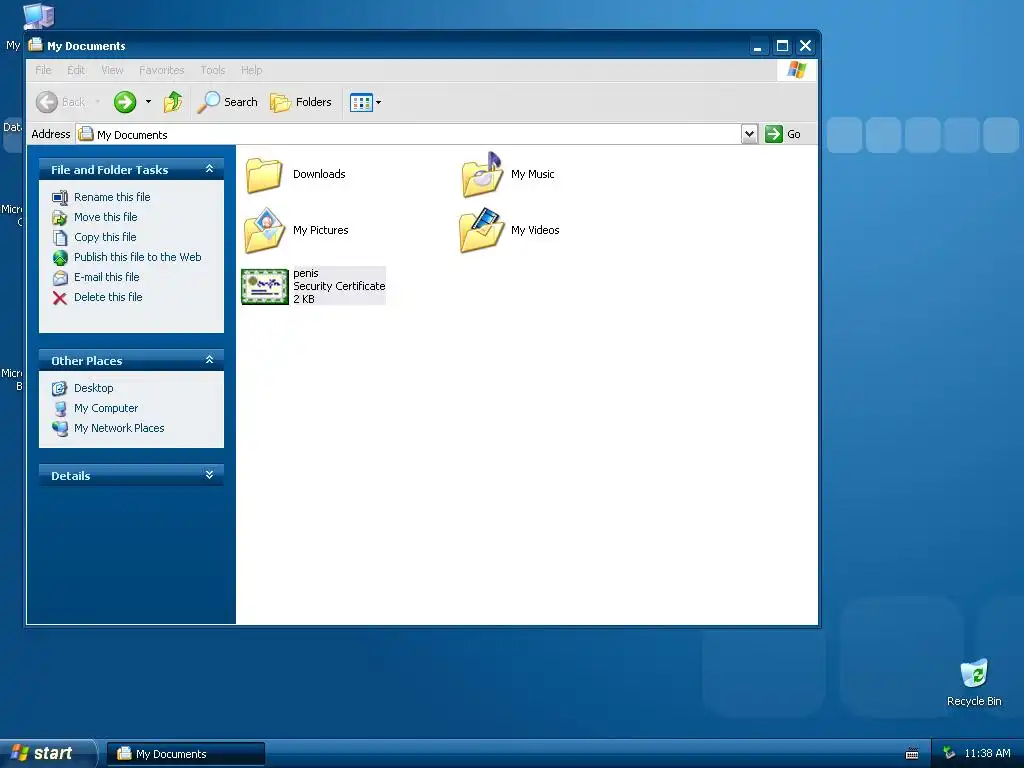
Task: Click the My Pictures name label
Action: [x=321, y=230]
